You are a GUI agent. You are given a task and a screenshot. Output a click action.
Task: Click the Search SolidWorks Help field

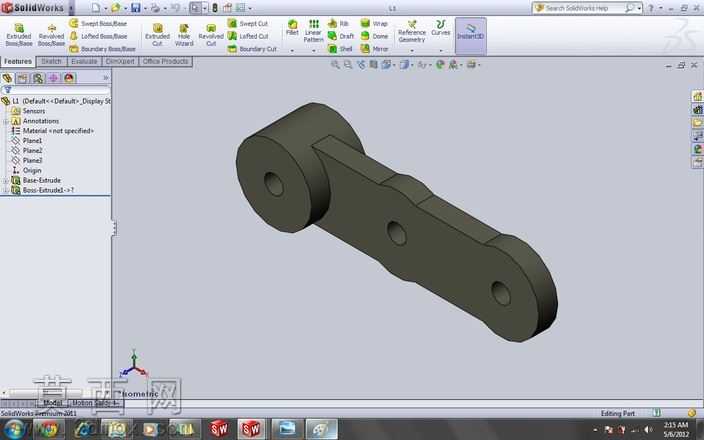point(583,8)
